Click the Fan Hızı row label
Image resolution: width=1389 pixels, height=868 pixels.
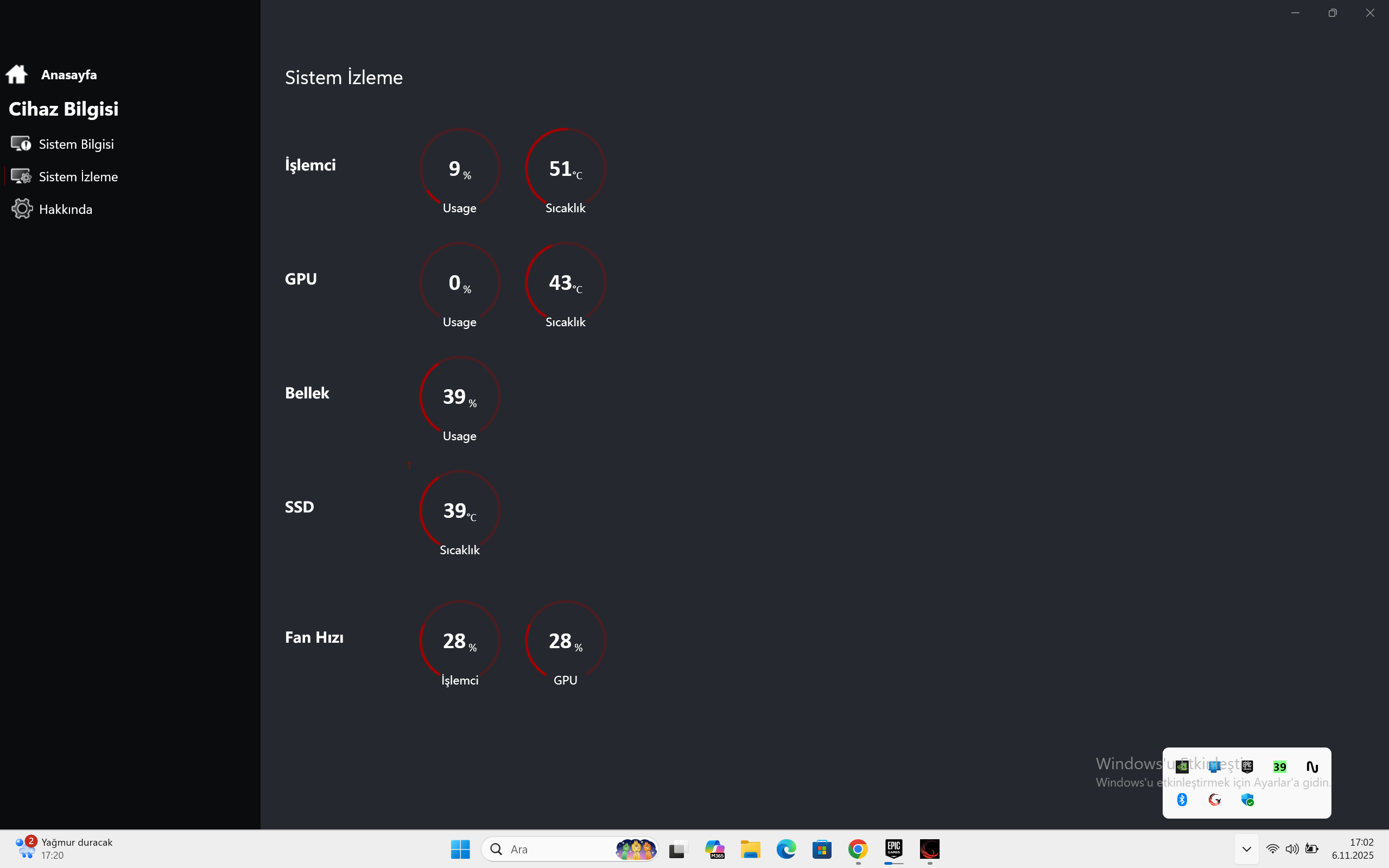[x=314, y=637]
